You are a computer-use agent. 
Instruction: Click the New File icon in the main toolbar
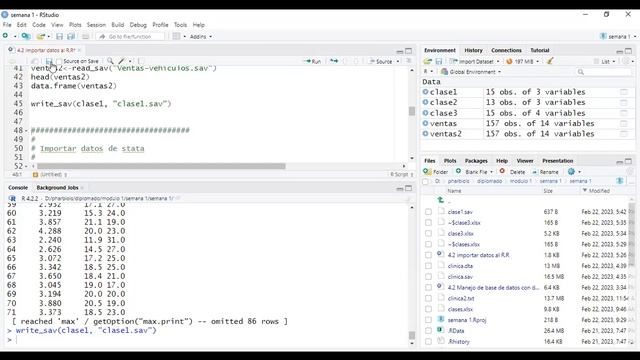(x=6, y=36)
